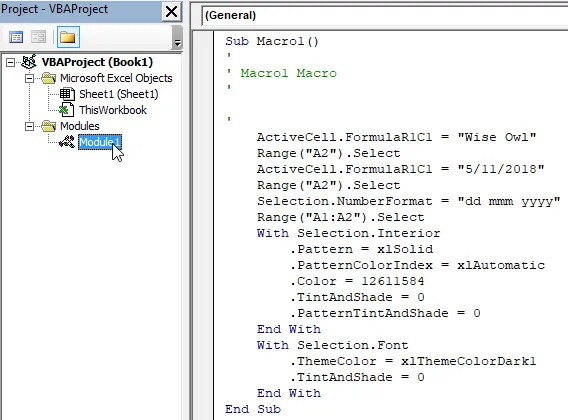Click the Range("A1:A2").Select line
This screenshot has width=568, height=420.
click(x=341, y=217)
